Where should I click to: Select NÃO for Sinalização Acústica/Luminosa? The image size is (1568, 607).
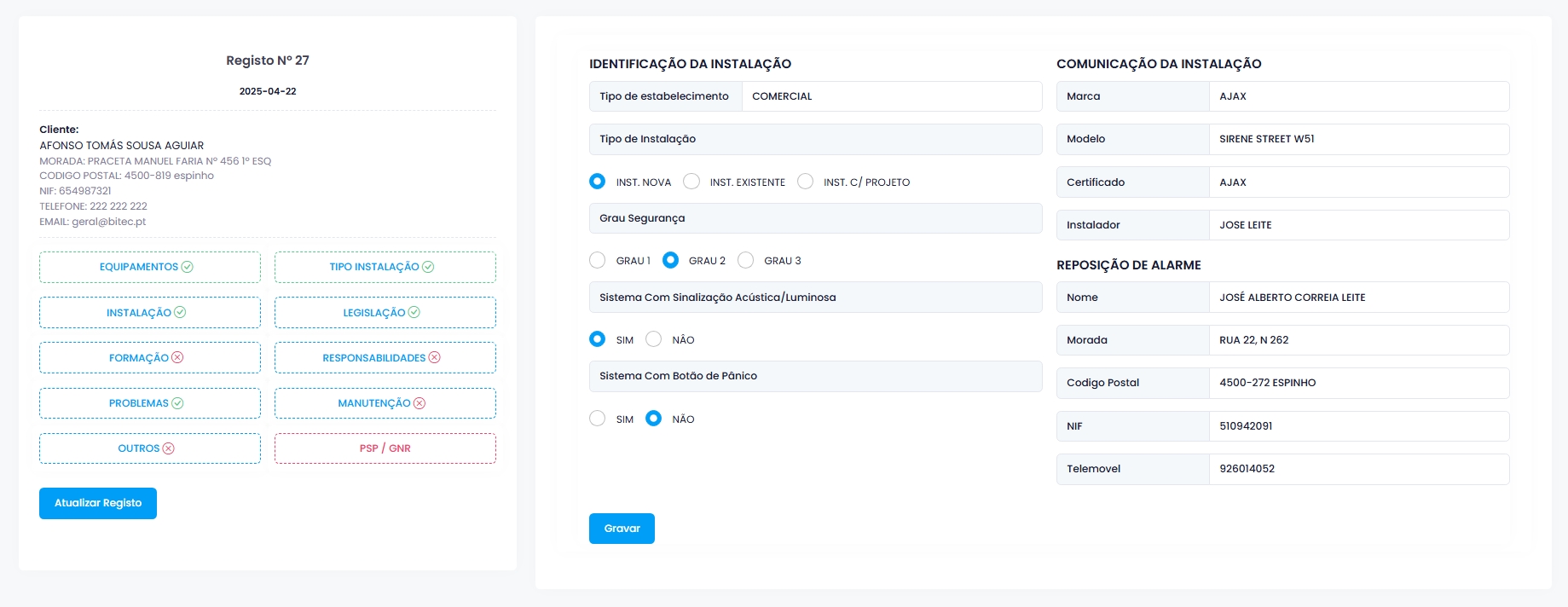tap(654, 339)
